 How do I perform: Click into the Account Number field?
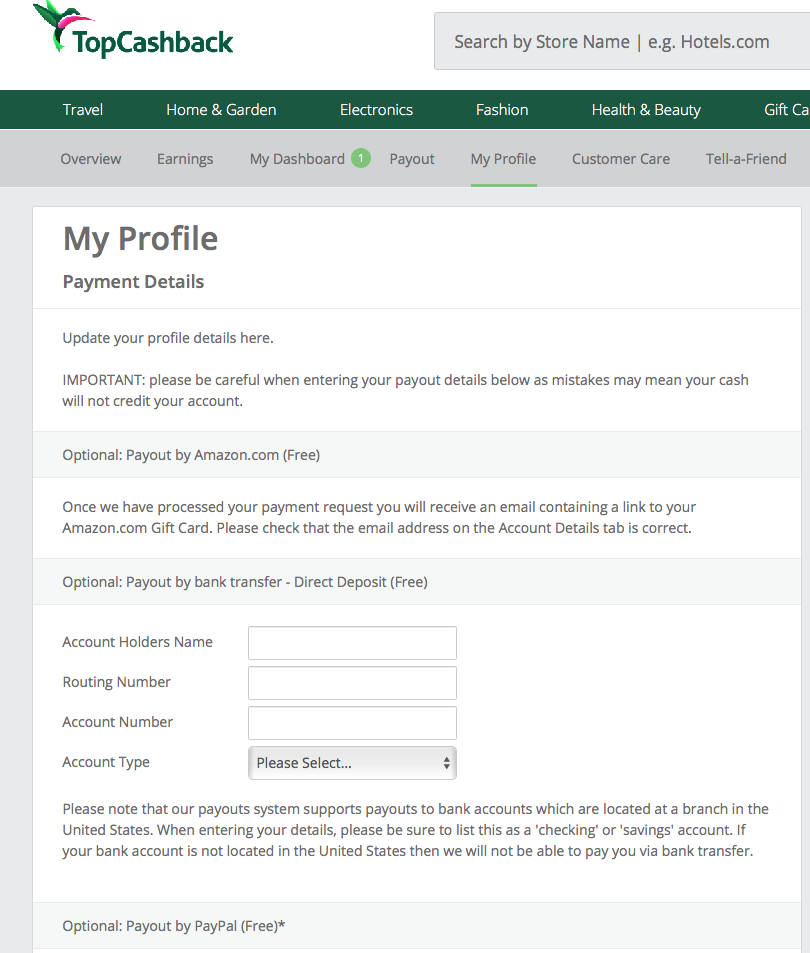click(352, 723)
